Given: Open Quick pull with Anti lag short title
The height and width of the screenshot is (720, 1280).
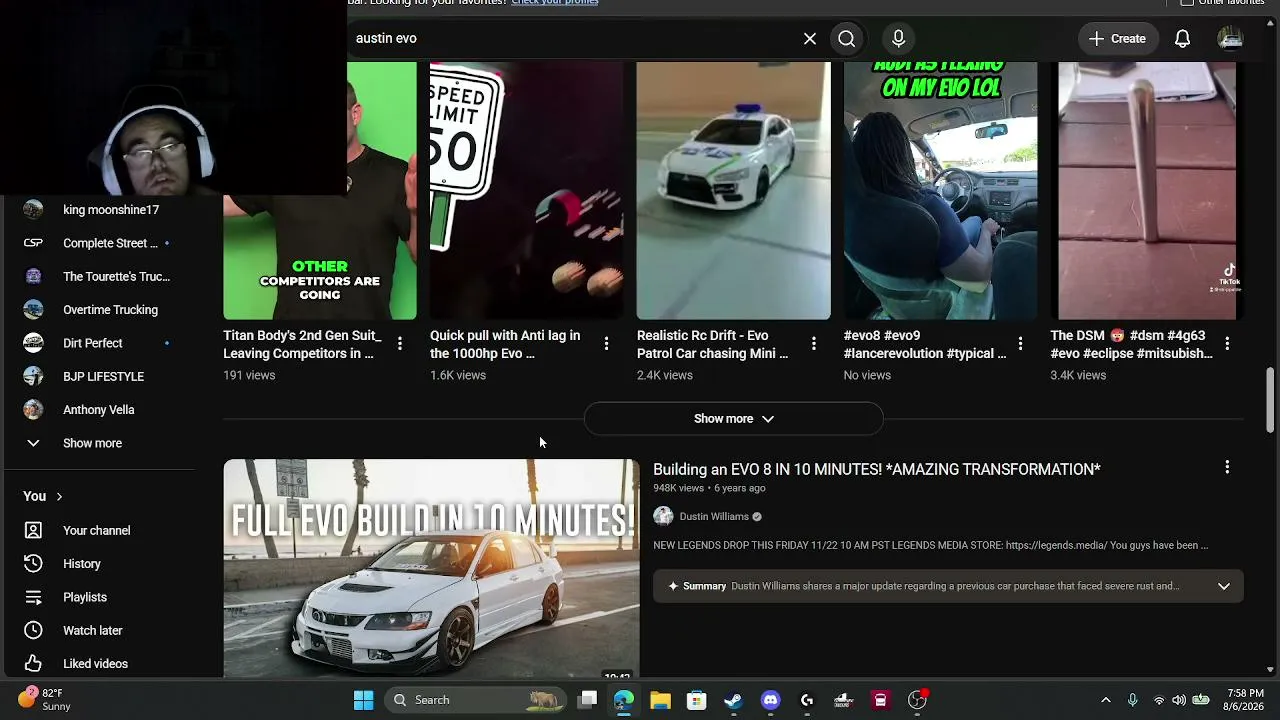Looking at the screenshot, I should pyautogui.click(x=505, y=344).
